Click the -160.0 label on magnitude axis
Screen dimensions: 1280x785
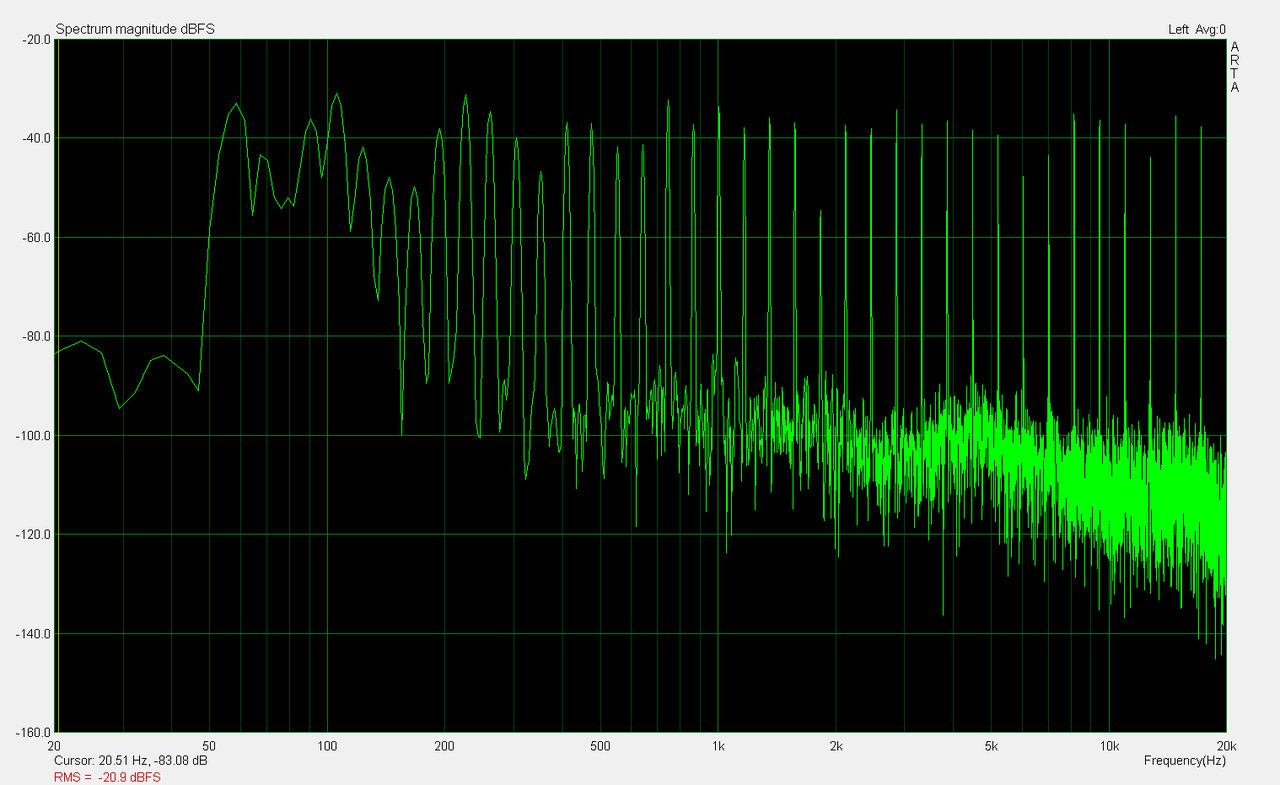click(32, 732)
